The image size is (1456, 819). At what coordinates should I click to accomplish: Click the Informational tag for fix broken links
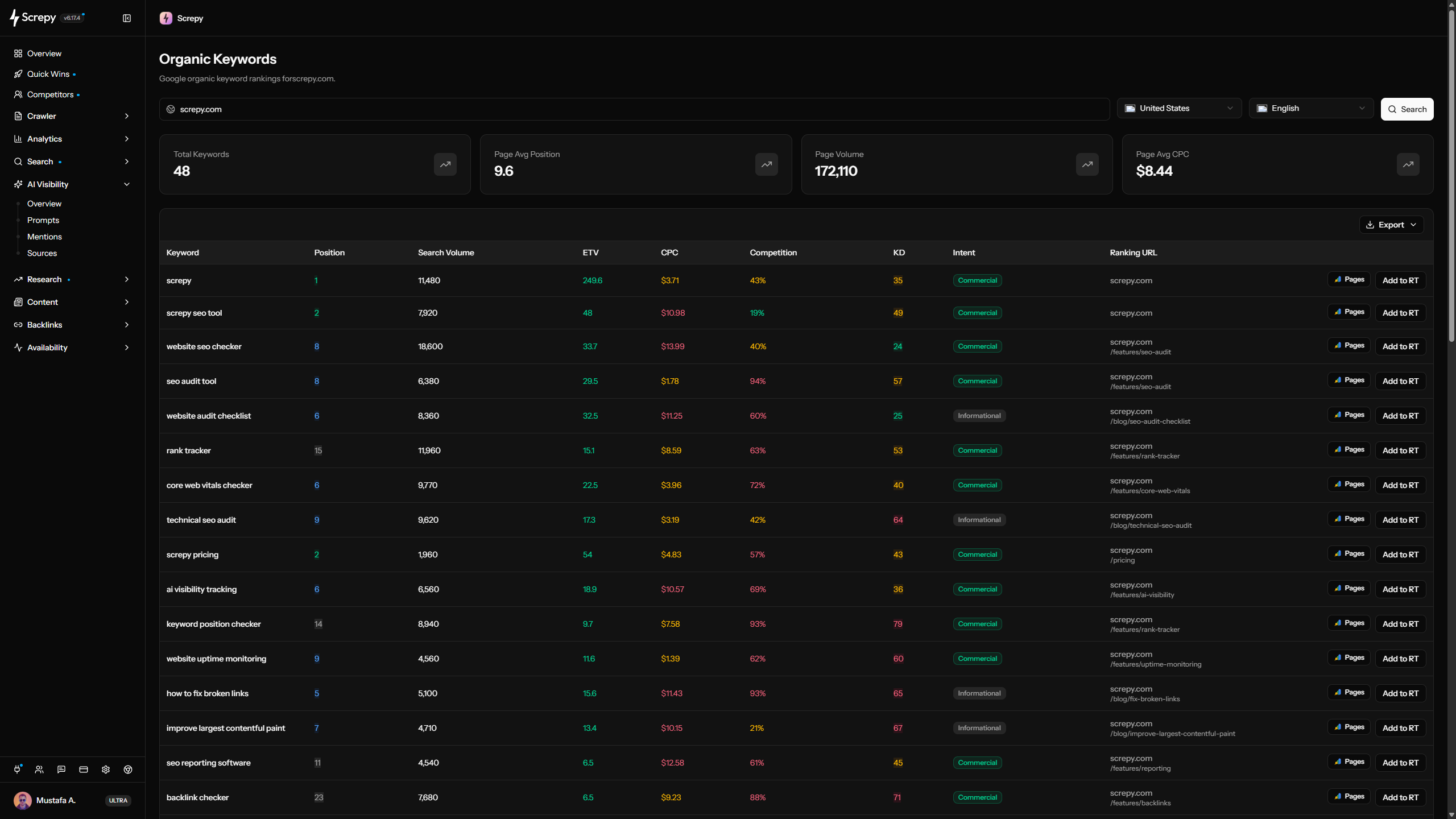click(979, 693)
